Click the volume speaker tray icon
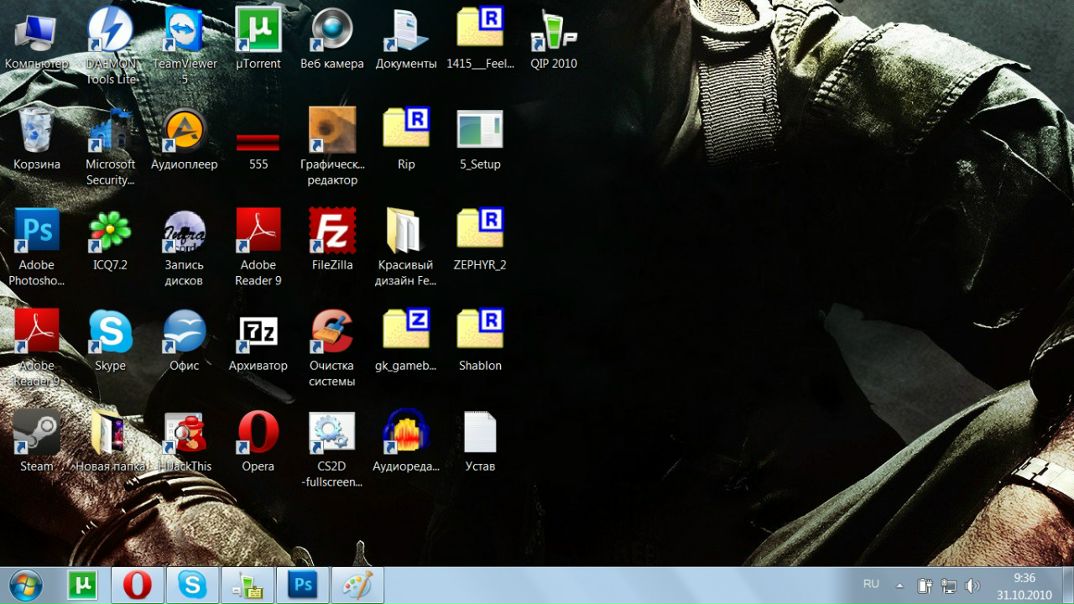The height and width of the screenshot is (604, 1074). pyautogui.click(x=972, y=585)
